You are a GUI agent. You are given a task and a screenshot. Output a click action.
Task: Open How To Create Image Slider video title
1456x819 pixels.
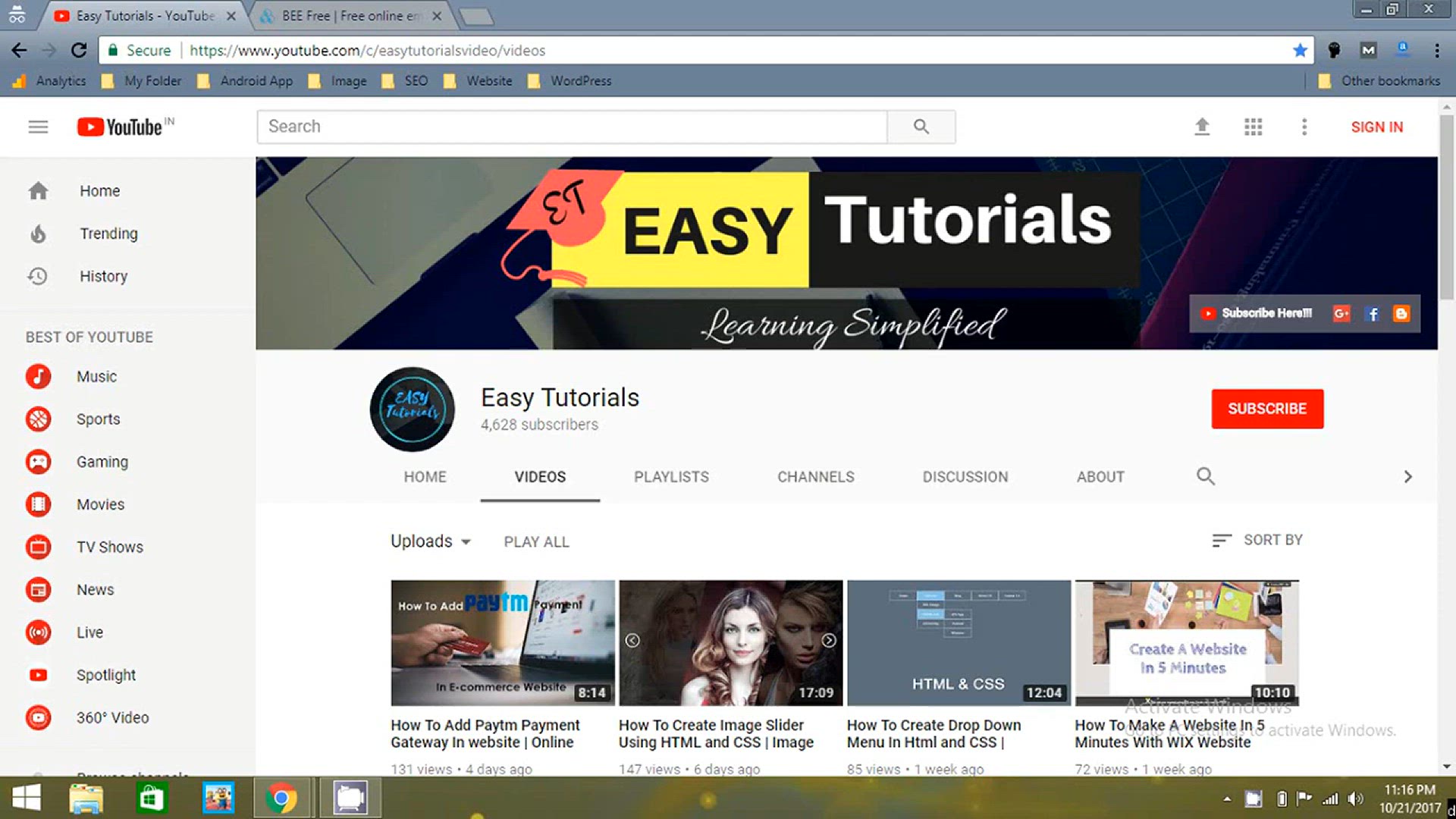coord(716,733)
